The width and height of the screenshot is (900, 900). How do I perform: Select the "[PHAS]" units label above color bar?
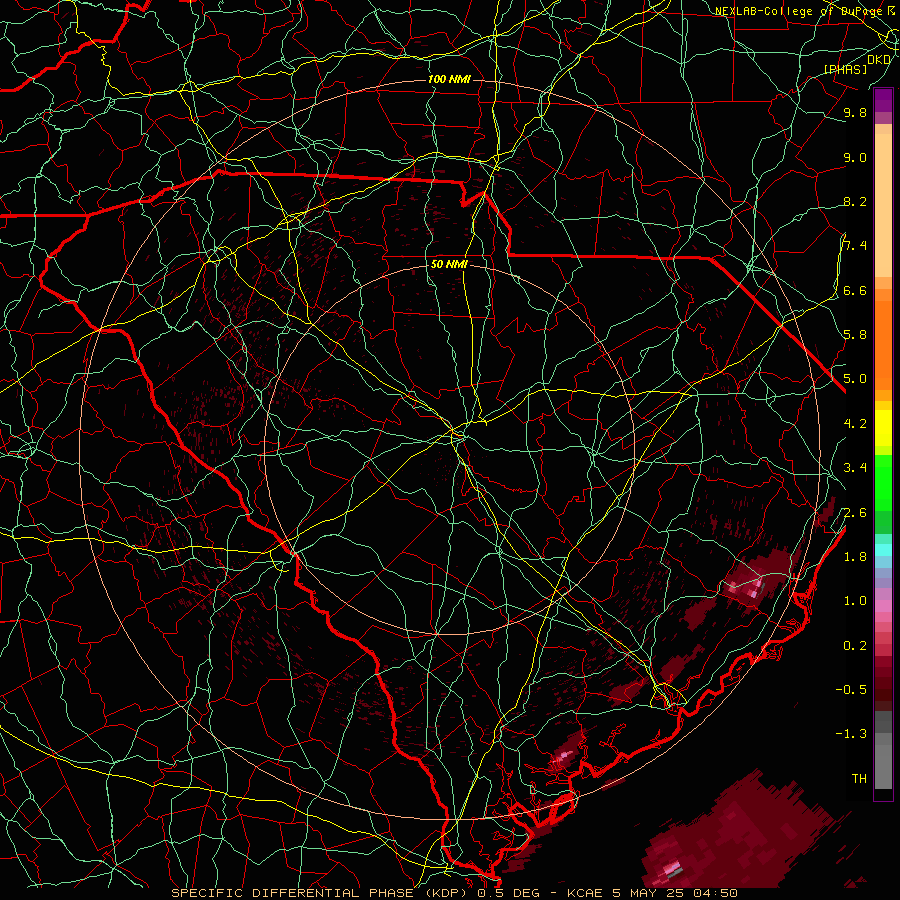(x=845, y=69)
